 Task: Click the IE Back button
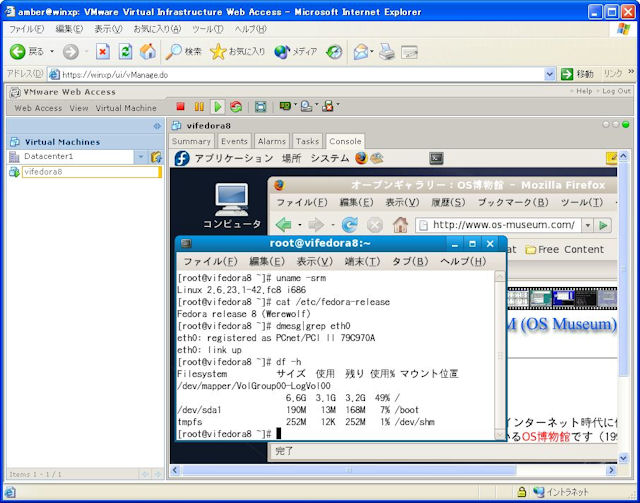[x=26, y=52]
